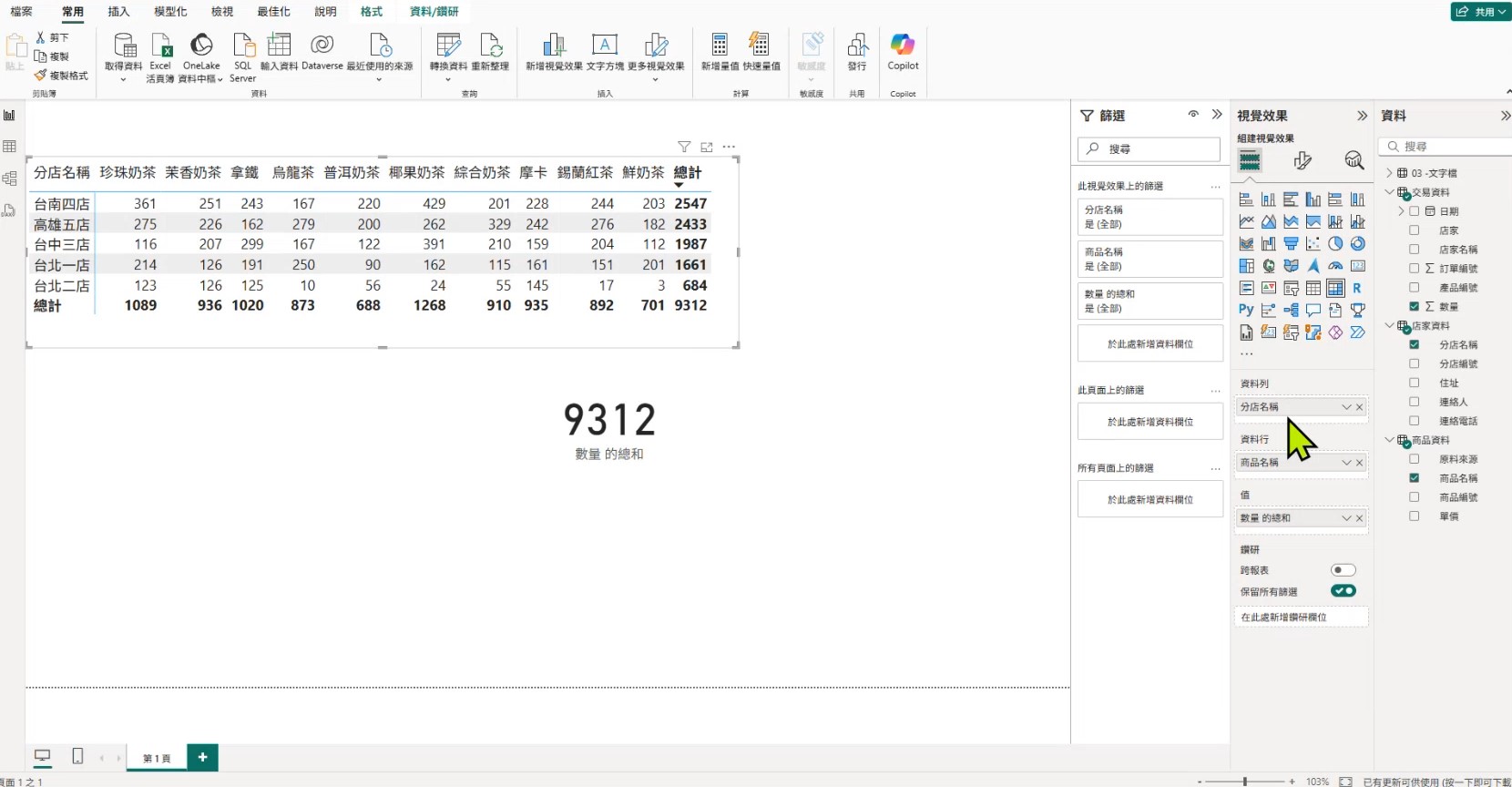Switch to the 模型化 ribbon tab
The height and width of the screenshot is (787, 1512).
[x=170, y=12]
